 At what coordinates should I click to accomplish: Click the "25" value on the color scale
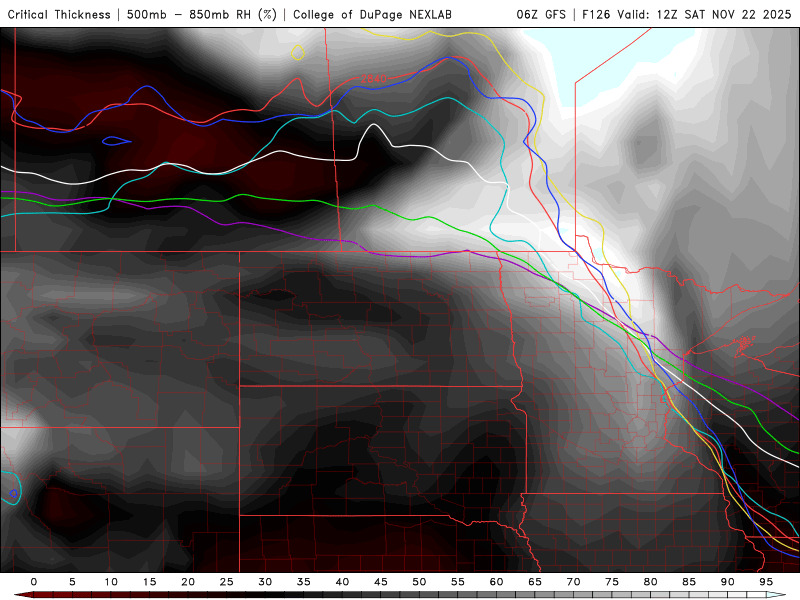click(x=227, y=582)
